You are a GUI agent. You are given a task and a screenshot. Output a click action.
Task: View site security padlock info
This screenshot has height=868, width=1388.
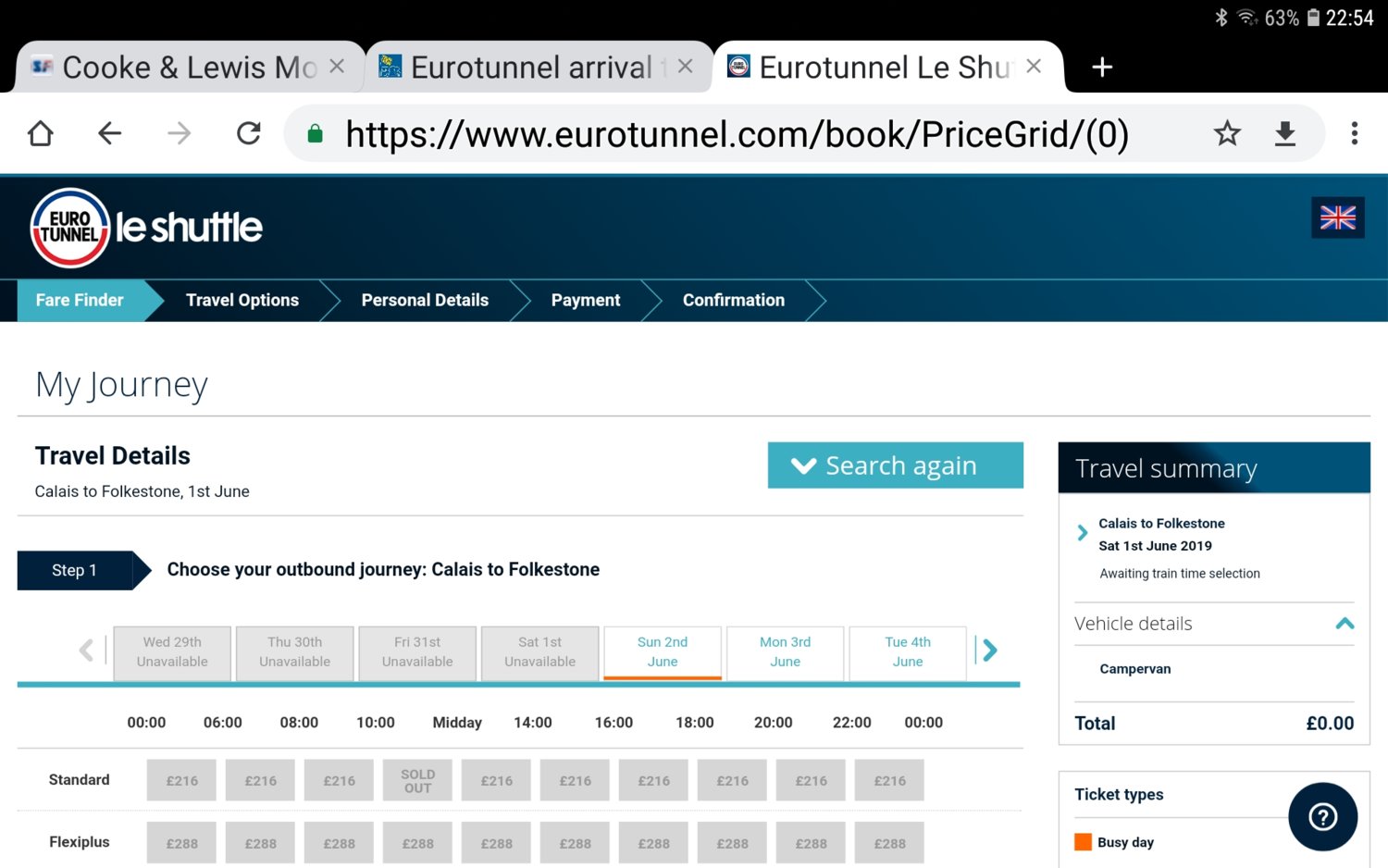tap(315, 134)
